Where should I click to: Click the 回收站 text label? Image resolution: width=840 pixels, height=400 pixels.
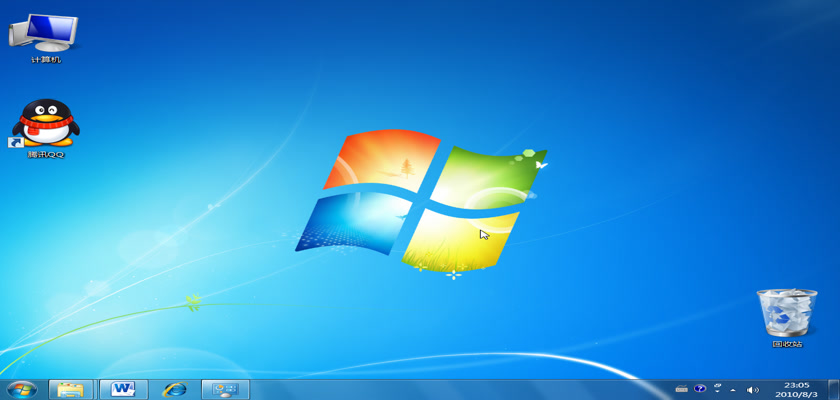(786, 344)
